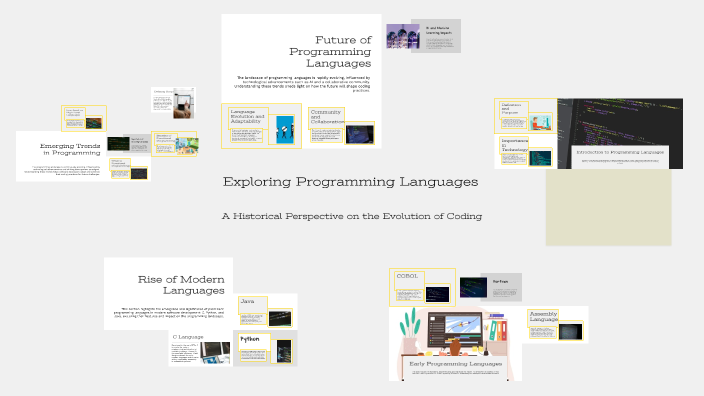Open the C Language slide
The image size is (704, 396).
(x=201, y=348)
